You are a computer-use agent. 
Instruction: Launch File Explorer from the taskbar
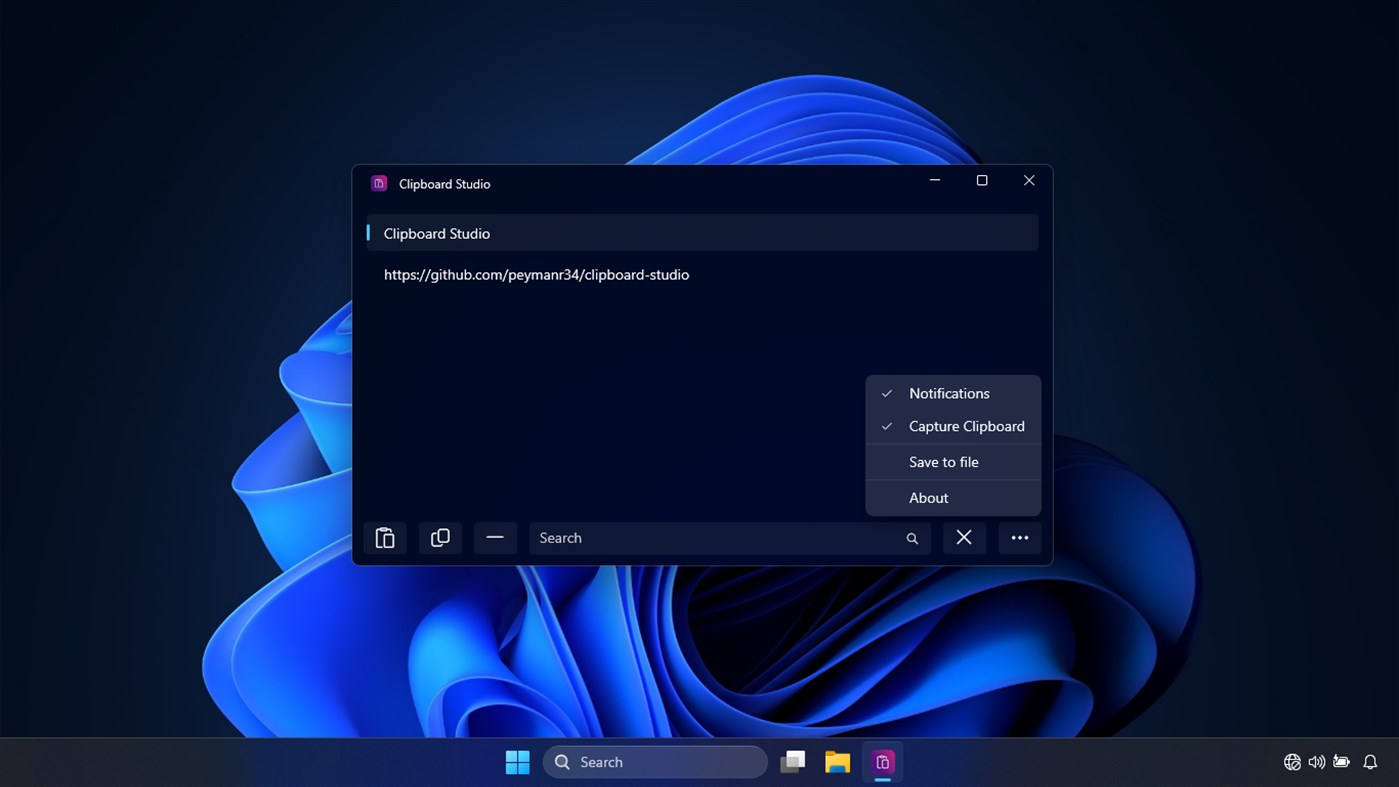[838, 762]
